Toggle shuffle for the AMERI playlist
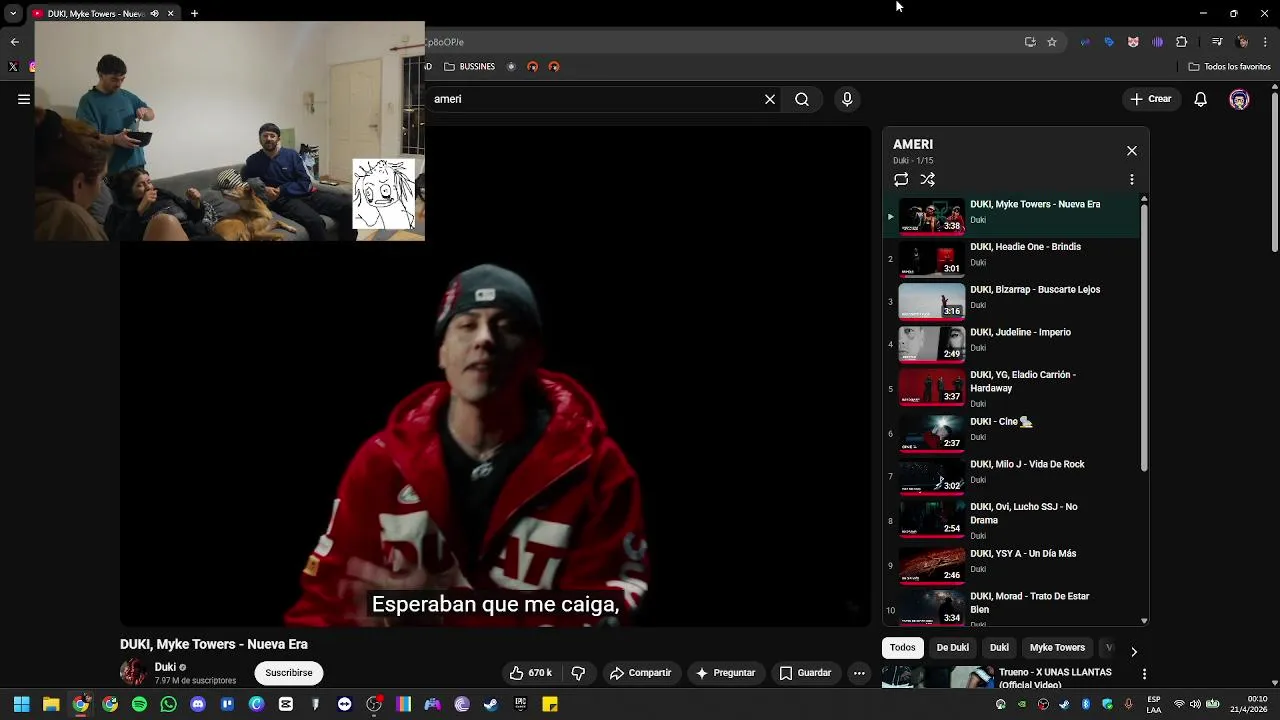 pyautogui.click(x=928, y=180)
